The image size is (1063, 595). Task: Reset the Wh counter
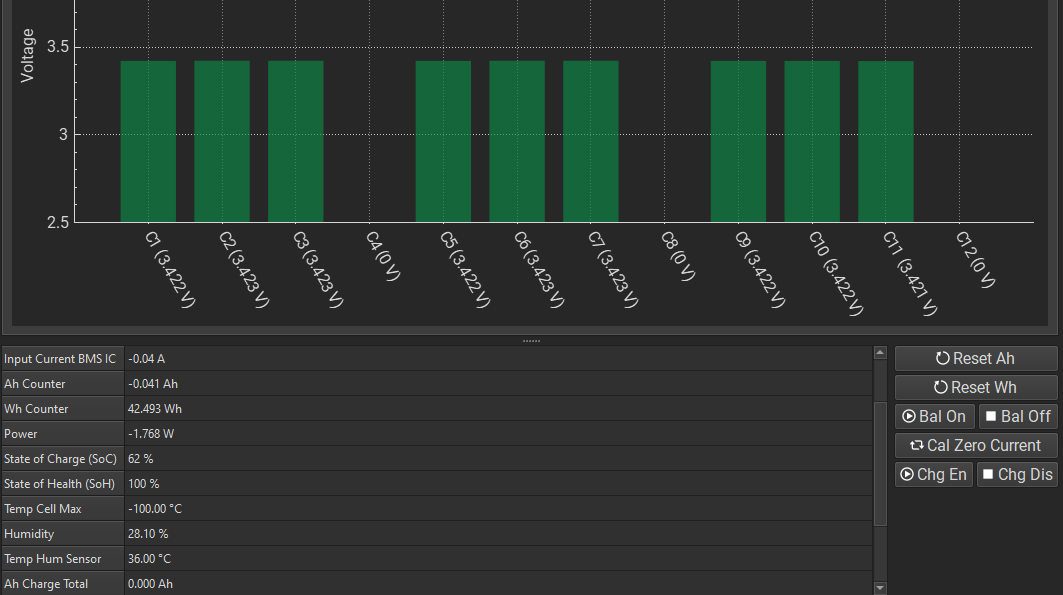(x=976, y=388)
